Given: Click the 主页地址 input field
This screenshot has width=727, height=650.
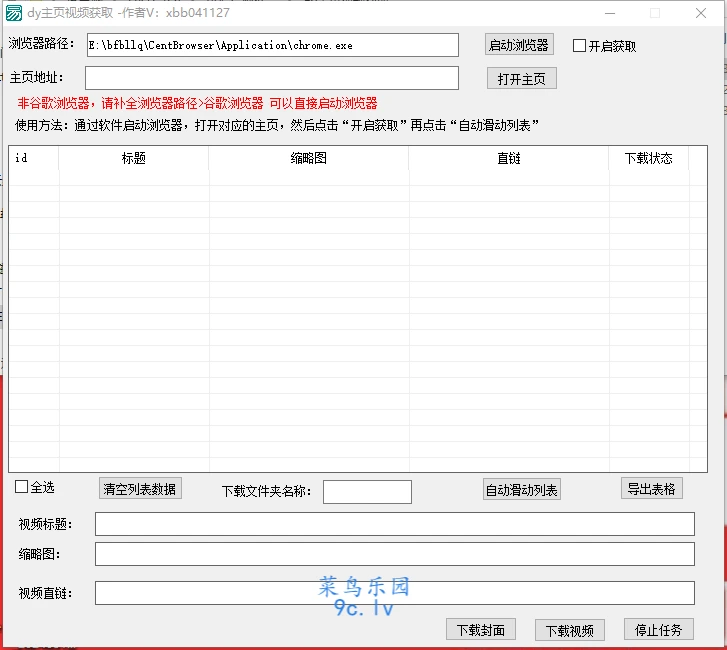Looking at the screenshot, I should click(272, 78).
